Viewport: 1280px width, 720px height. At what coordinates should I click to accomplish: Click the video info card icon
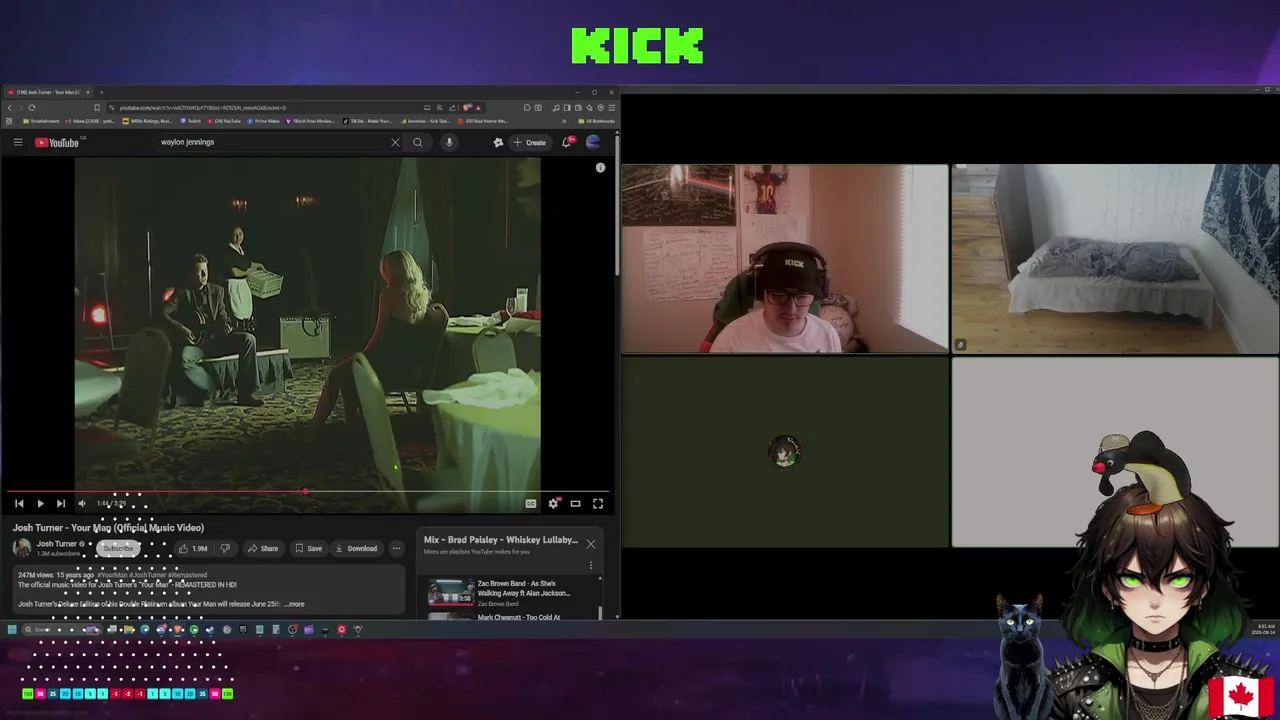(600, 168)
